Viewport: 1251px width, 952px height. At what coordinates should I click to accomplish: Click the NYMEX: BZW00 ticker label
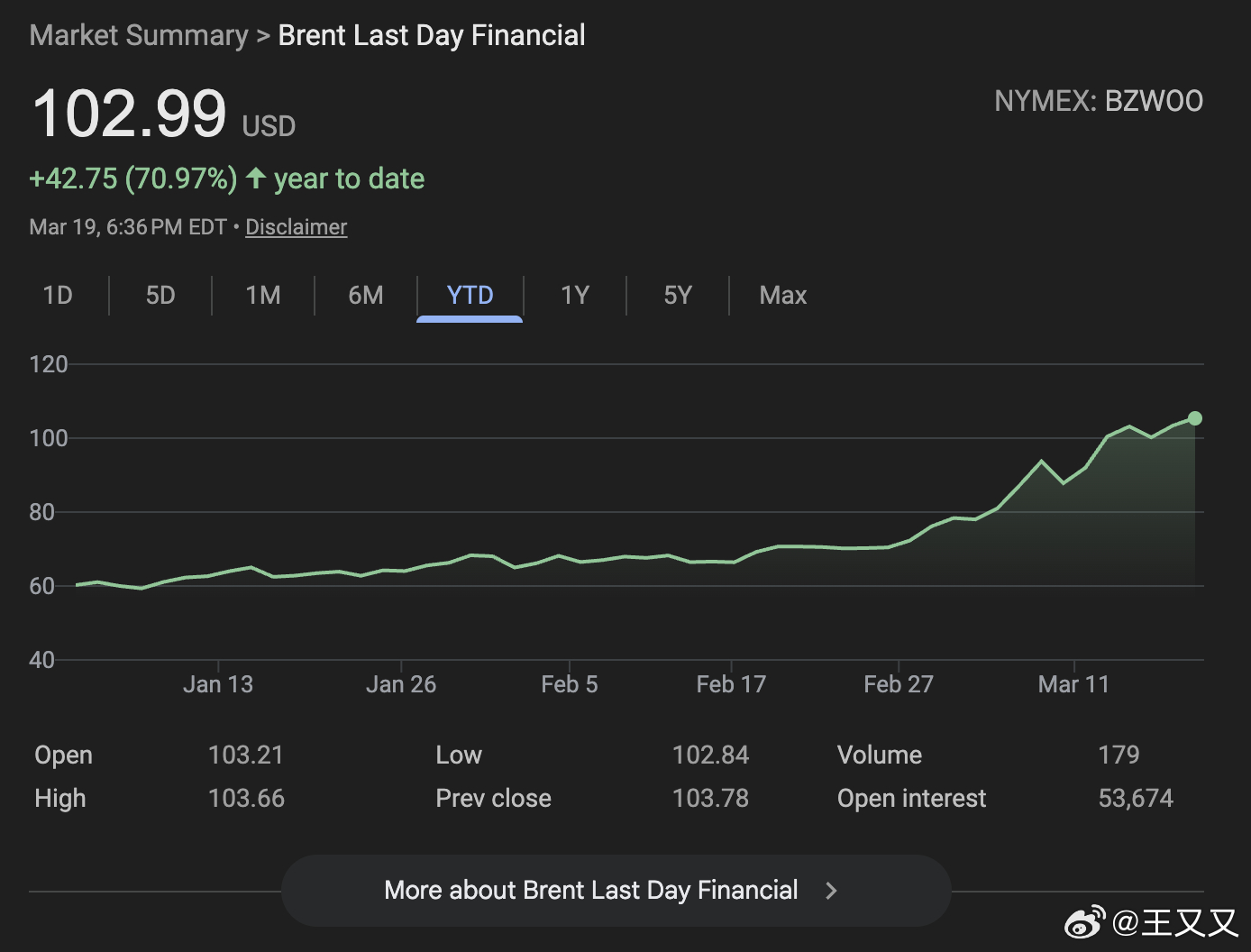(1099, 101)
